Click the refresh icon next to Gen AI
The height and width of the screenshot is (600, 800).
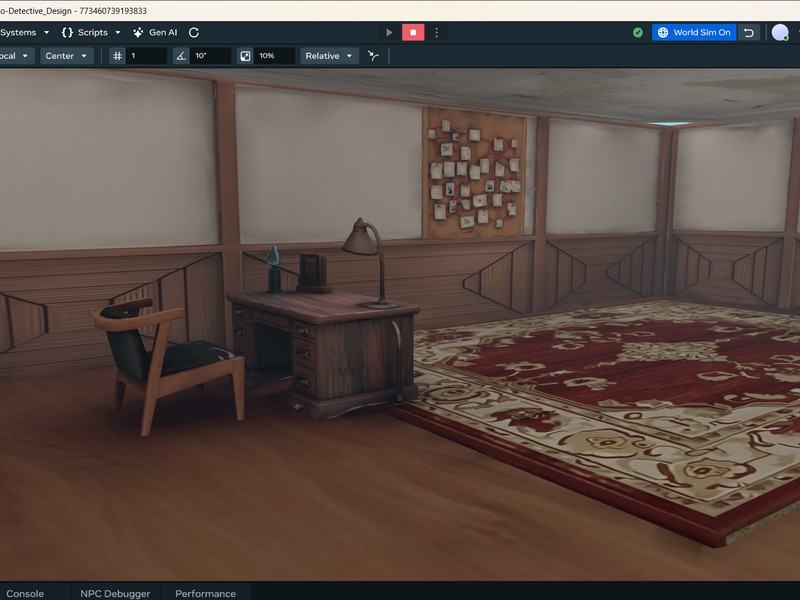pos(194,32)
